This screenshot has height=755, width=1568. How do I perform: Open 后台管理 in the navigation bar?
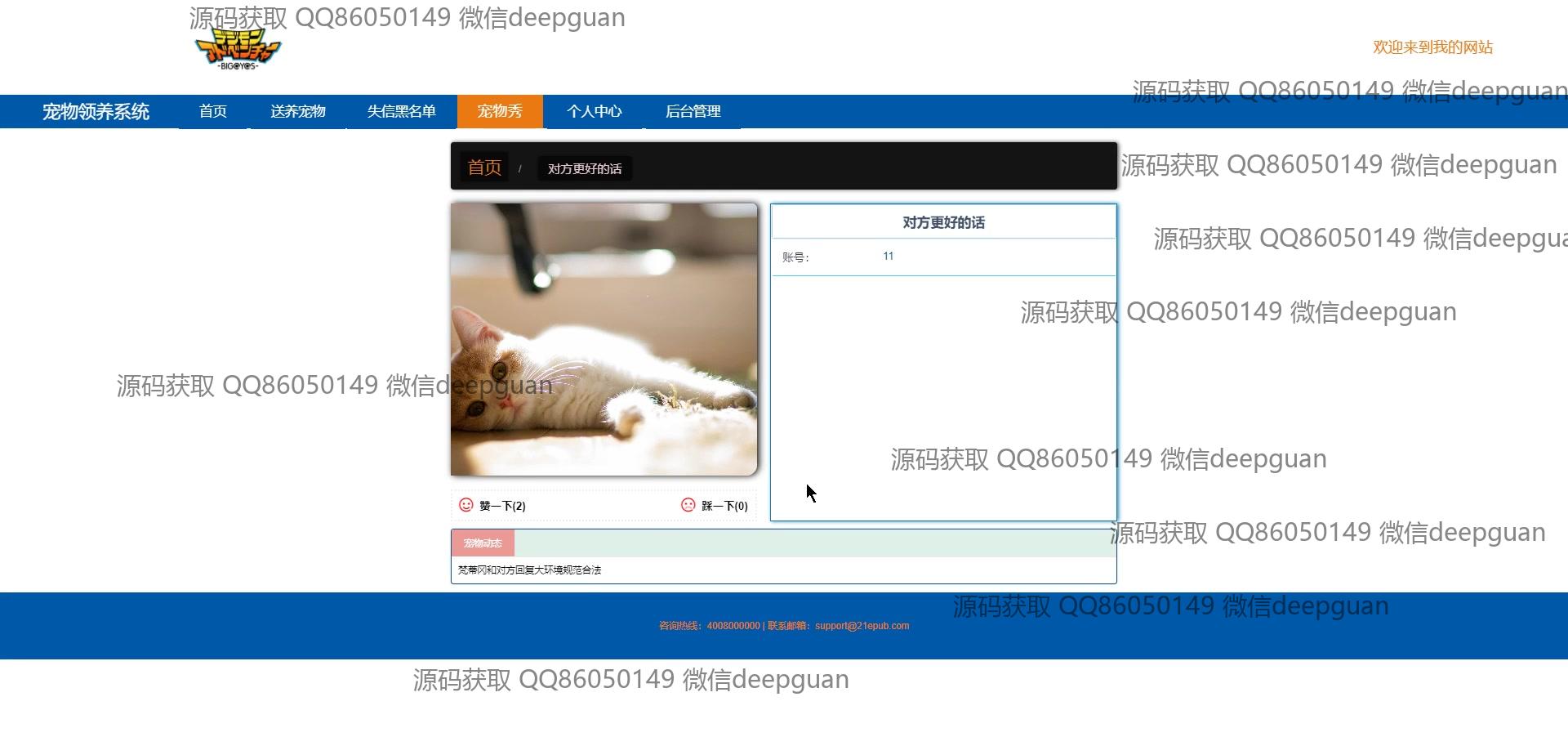point(693,111)
